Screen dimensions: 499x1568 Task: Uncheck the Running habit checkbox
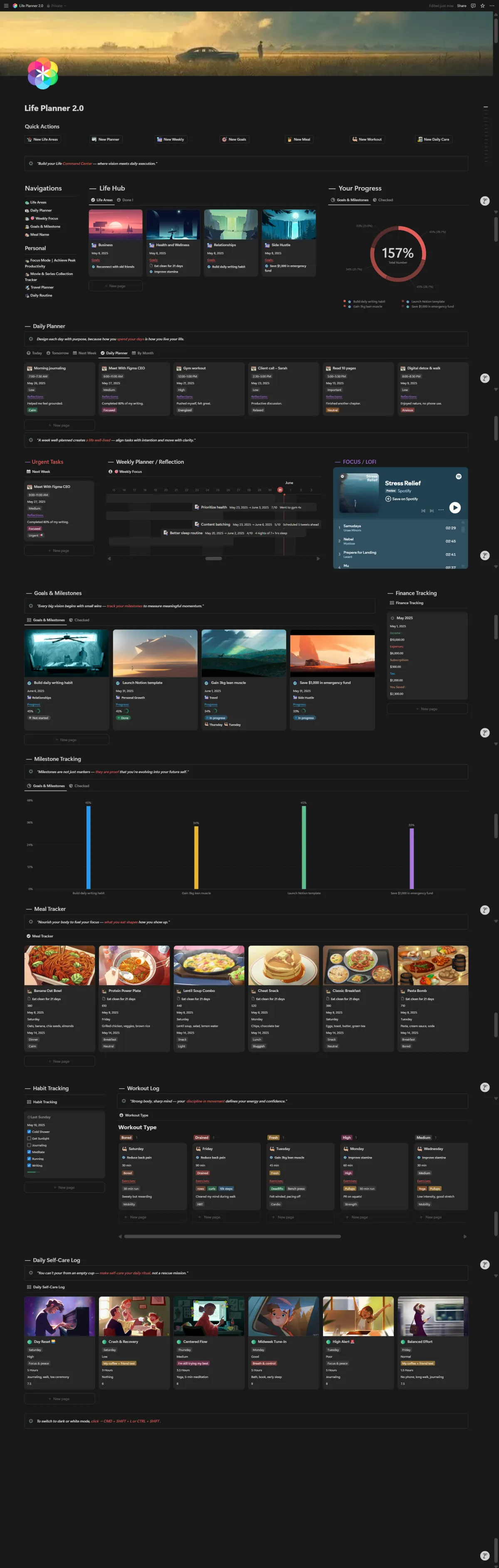tap(29, 1158)
